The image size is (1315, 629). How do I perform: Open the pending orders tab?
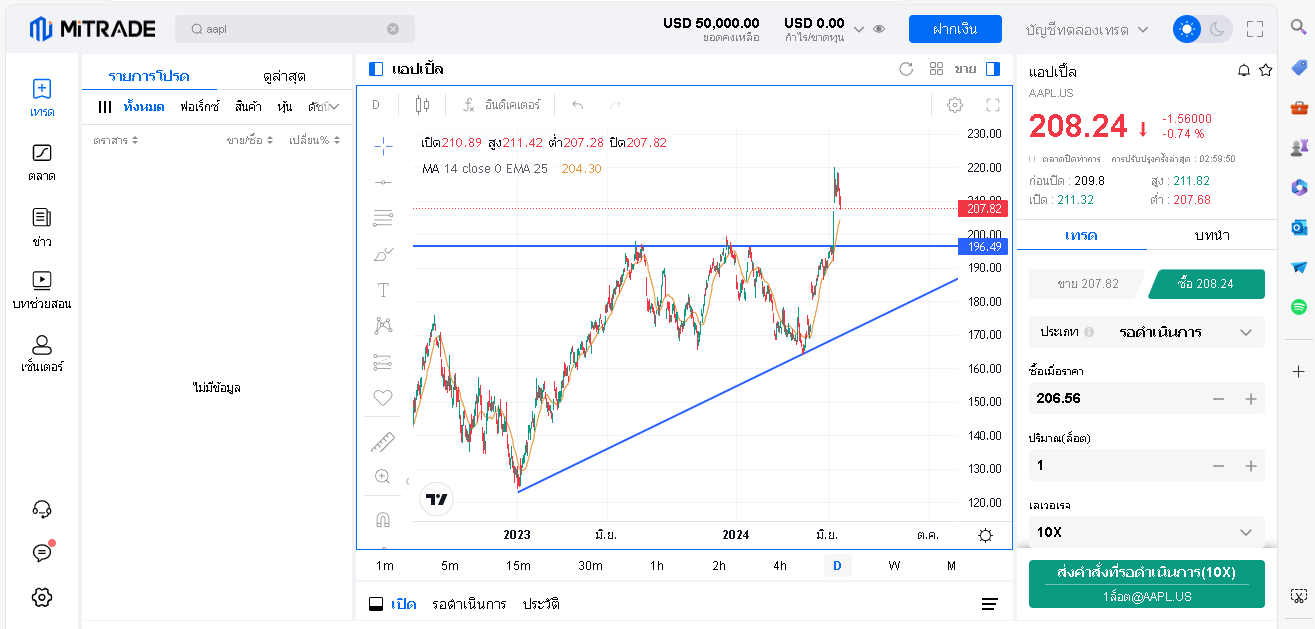(x=469, y=604)
